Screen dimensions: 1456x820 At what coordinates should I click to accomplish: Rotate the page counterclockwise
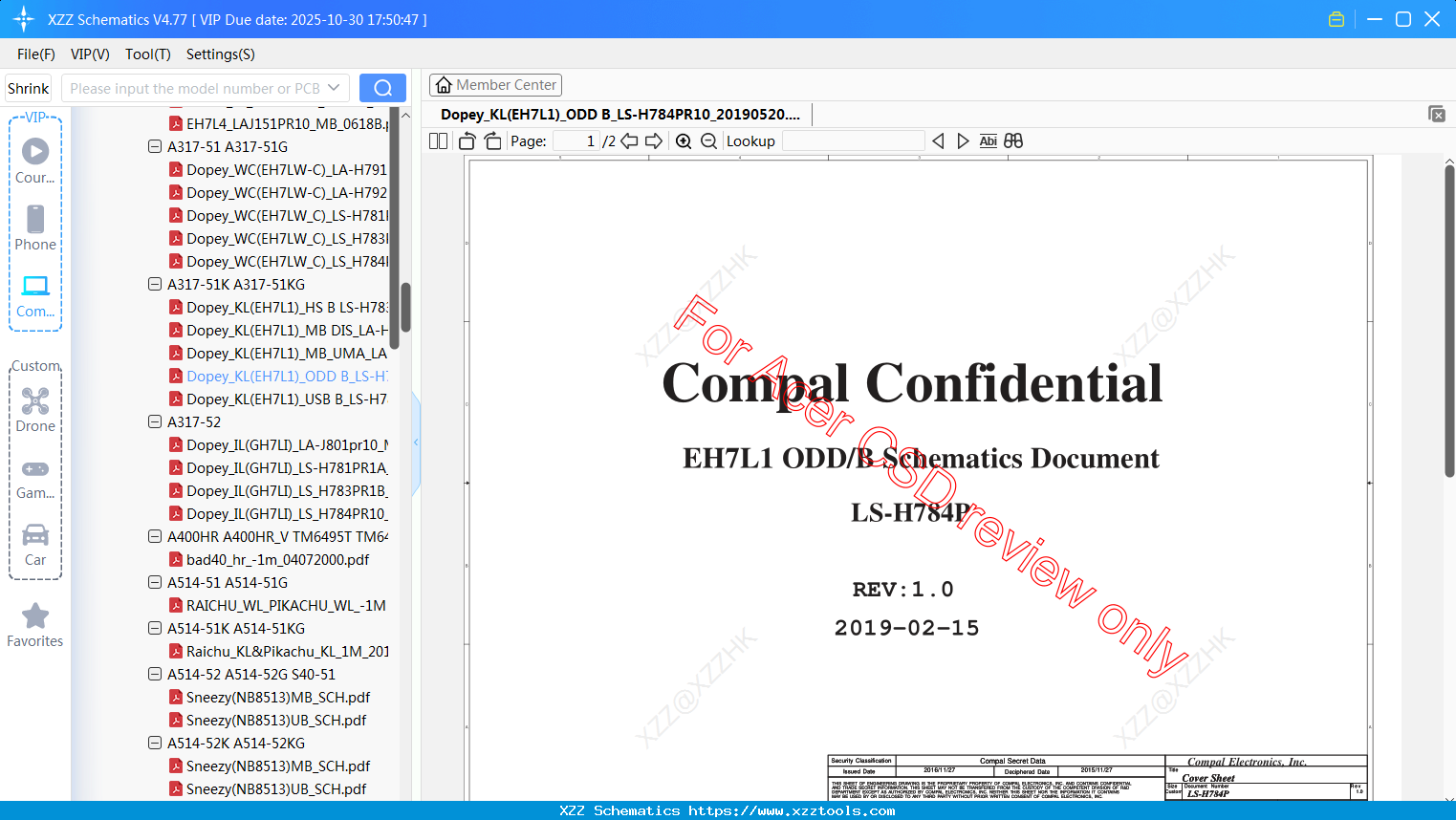[467, 141]
